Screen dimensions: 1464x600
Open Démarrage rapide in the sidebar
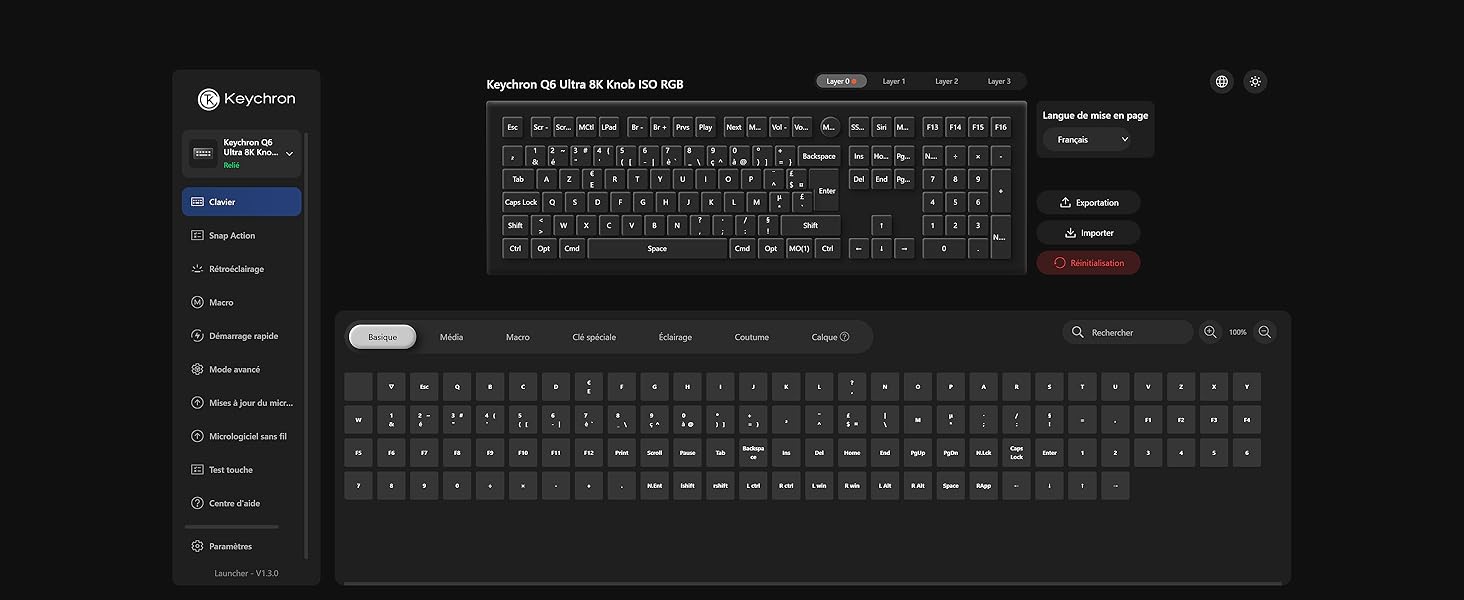241,336
